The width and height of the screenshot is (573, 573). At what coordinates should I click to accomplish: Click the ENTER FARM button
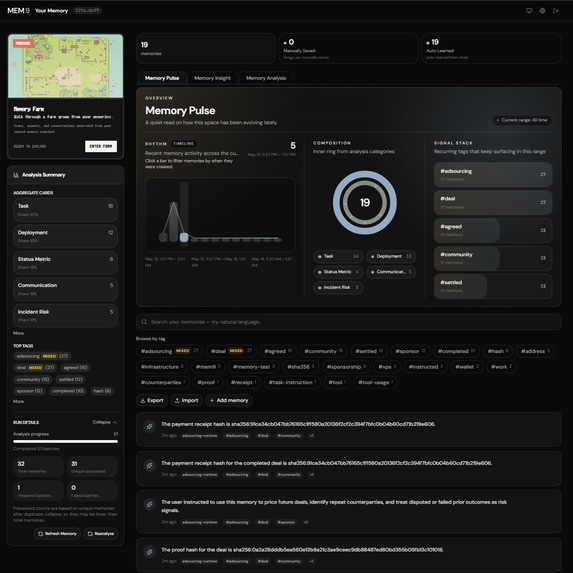tap(101, 146)
